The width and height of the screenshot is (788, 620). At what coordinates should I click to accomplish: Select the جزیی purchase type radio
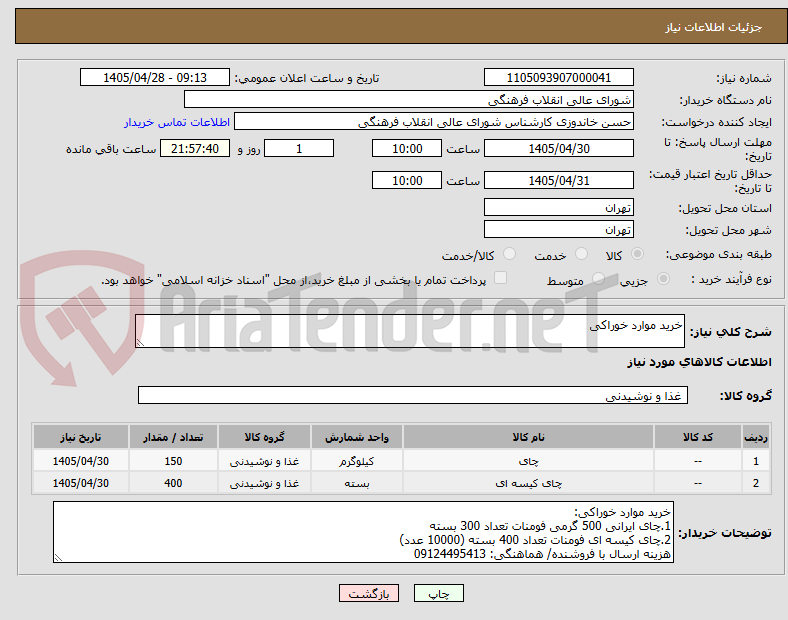tap(663, 279)
